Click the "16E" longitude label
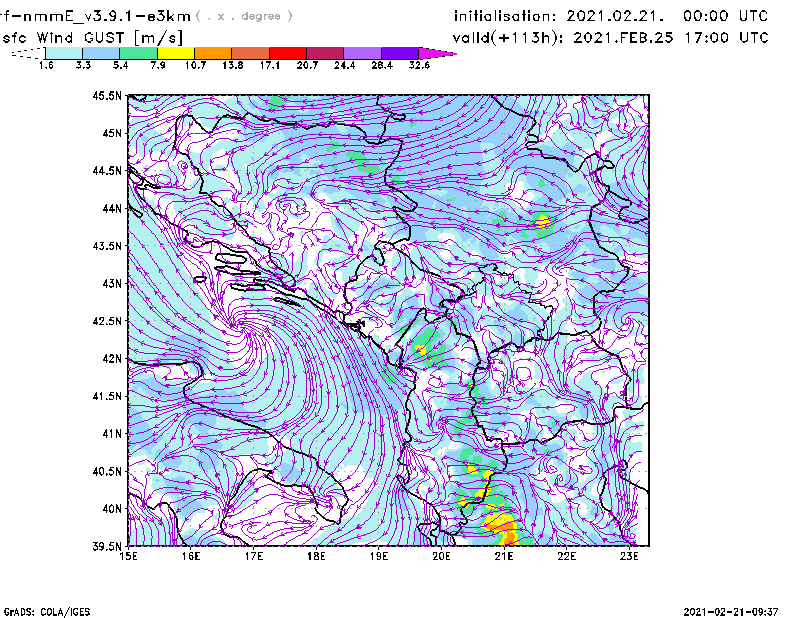This screenshot has height=618, width=800. [191, 556]
